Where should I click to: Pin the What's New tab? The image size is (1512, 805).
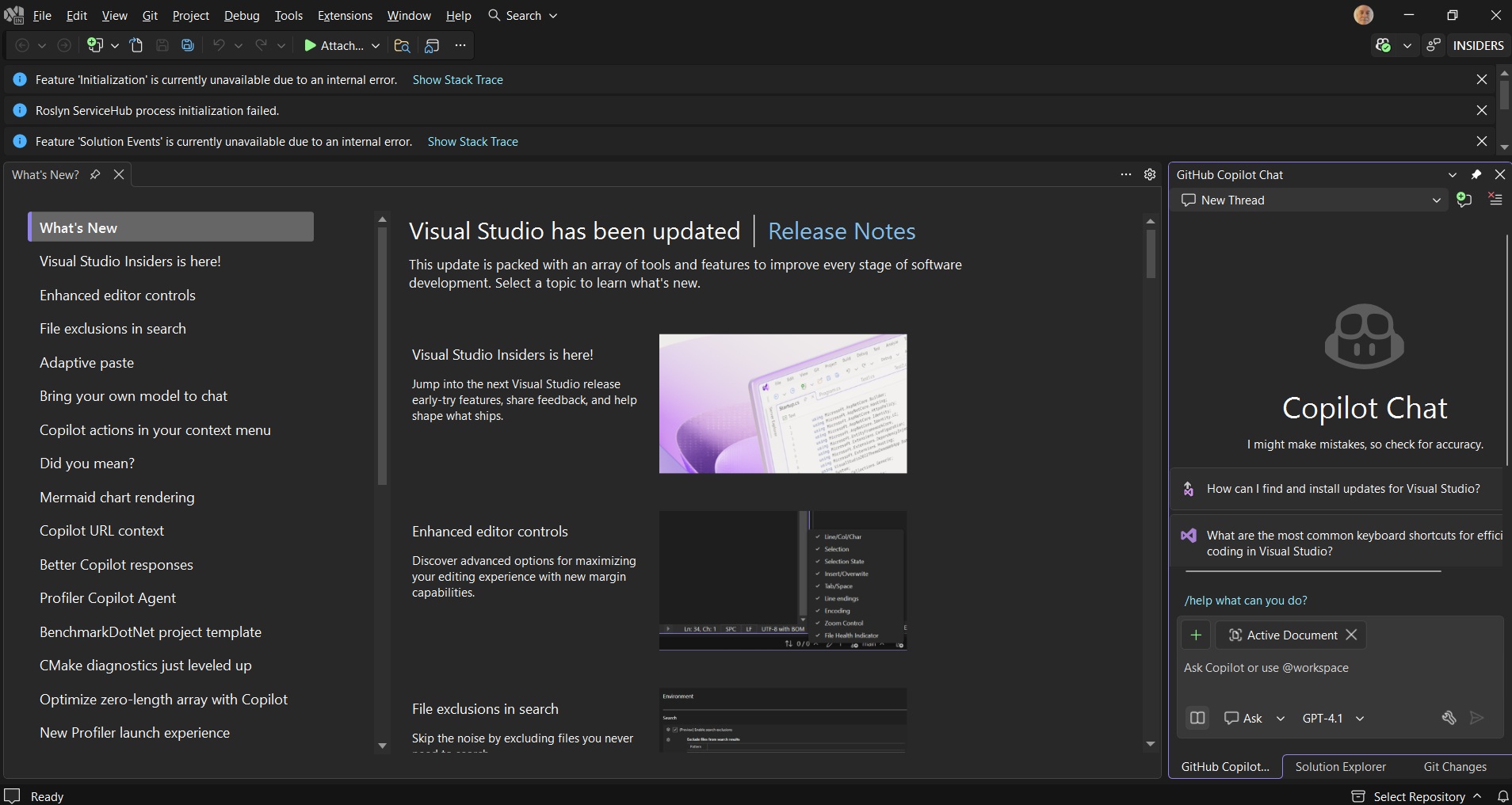point(95,174)
